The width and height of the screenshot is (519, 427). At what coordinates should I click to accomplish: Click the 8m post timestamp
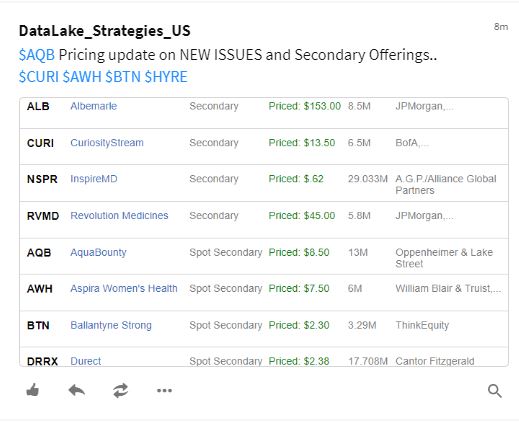click(x=501, y=27)
